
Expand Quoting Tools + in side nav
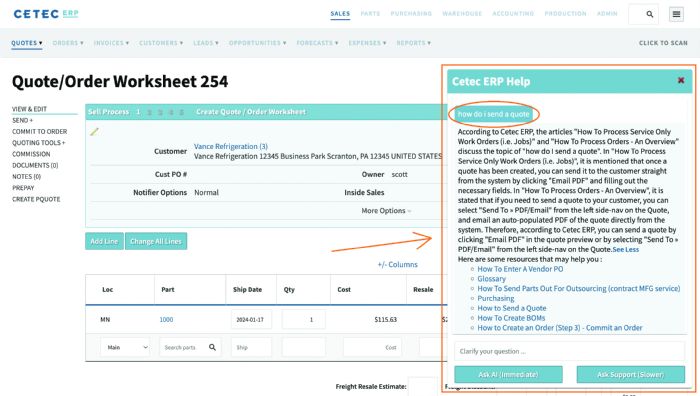coord(39,142)
